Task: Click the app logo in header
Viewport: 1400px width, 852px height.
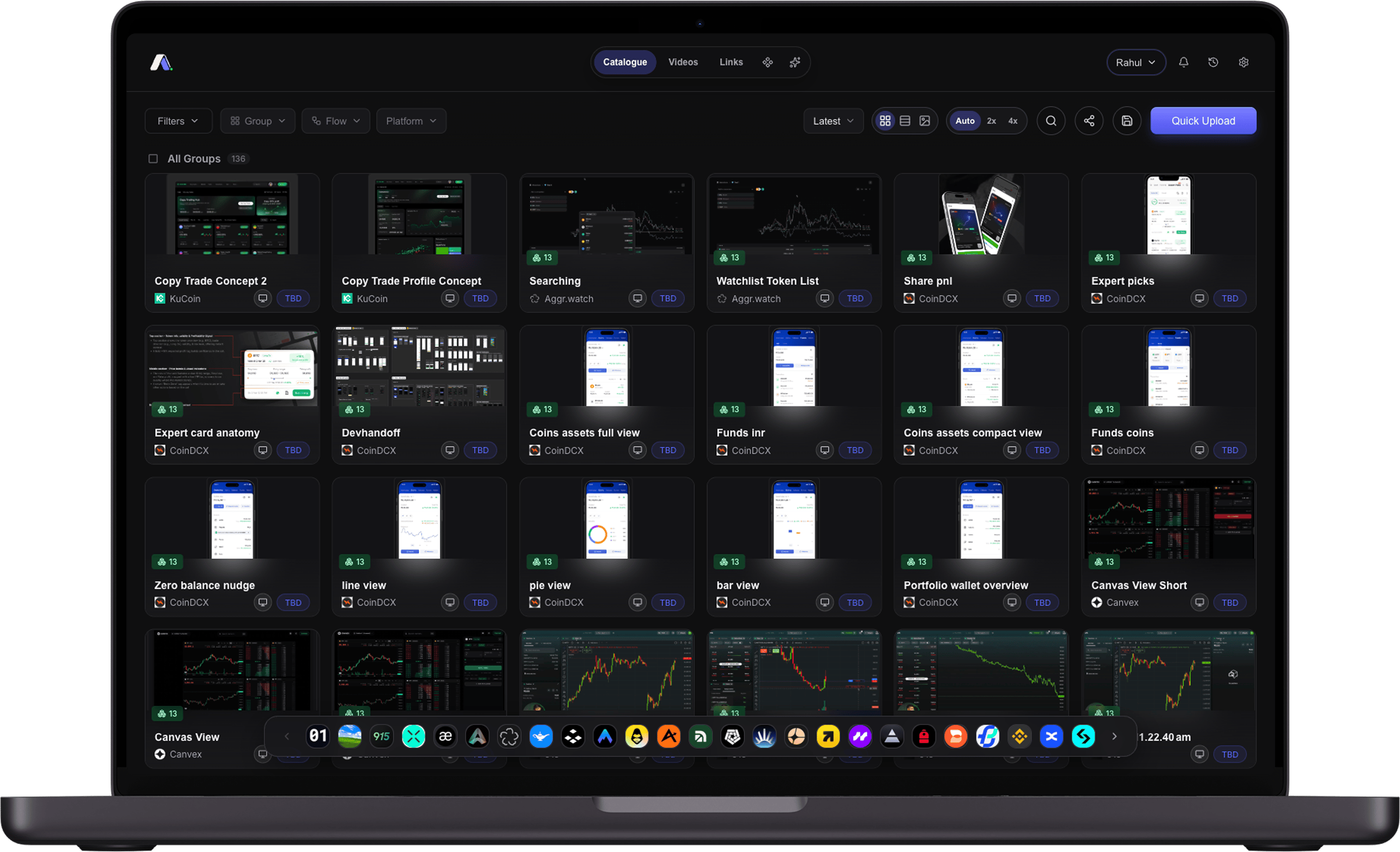Action: point(161,62)
